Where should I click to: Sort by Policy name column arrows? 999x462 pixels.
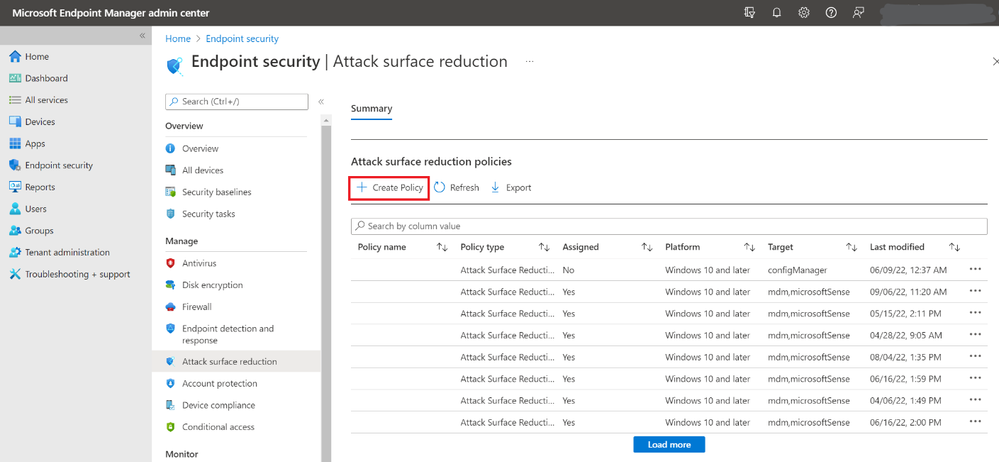pos(442,247)
